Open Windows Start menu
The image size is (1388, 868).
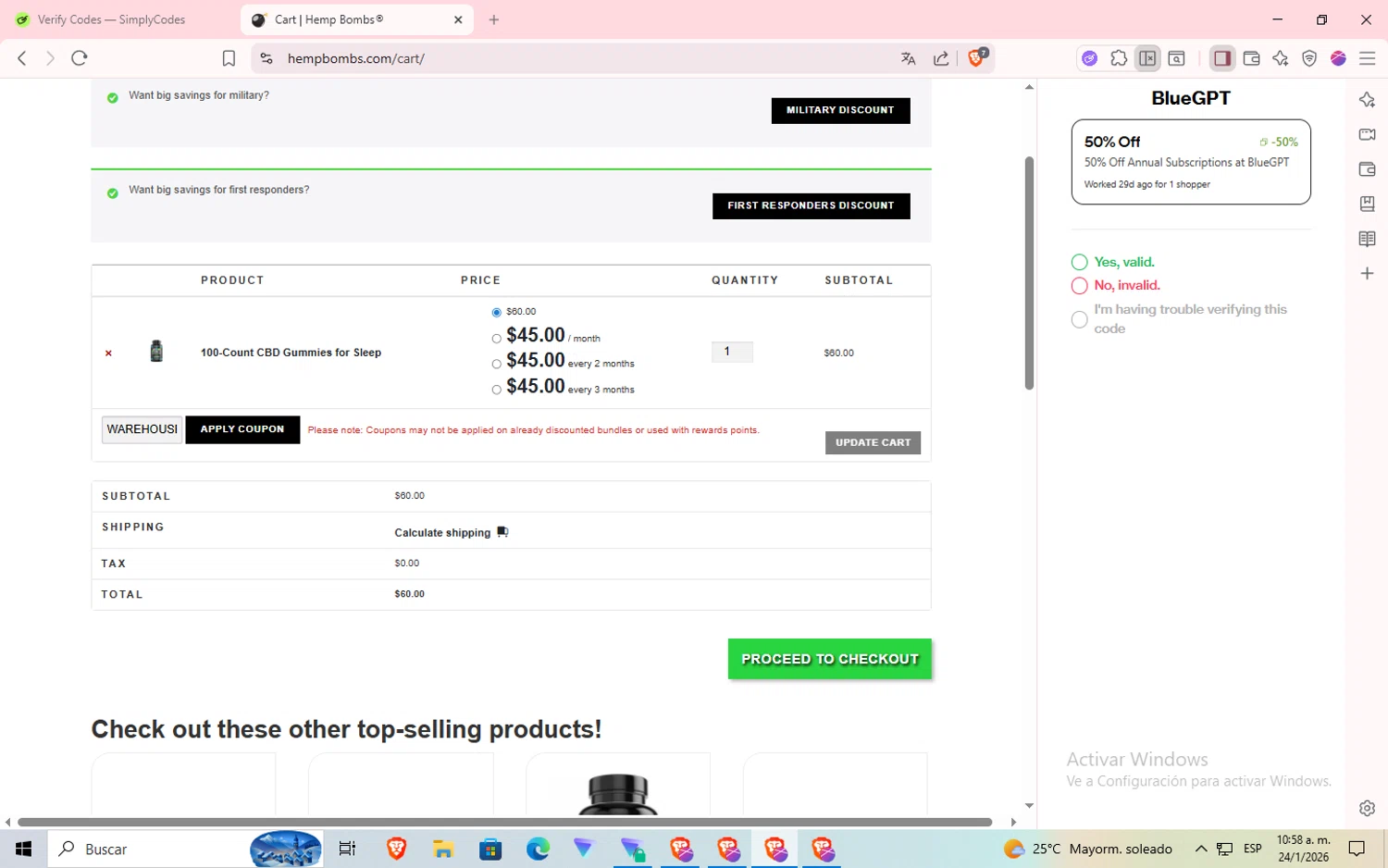(x=23, y=849)
